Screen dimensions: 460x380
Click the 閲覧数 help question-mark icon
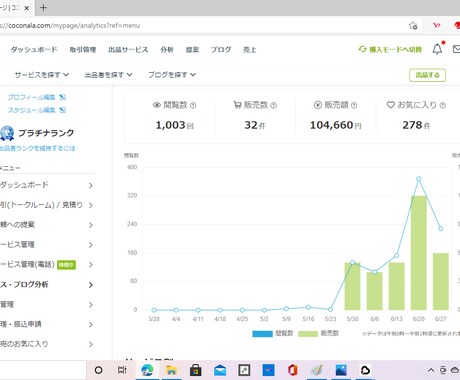193,105
